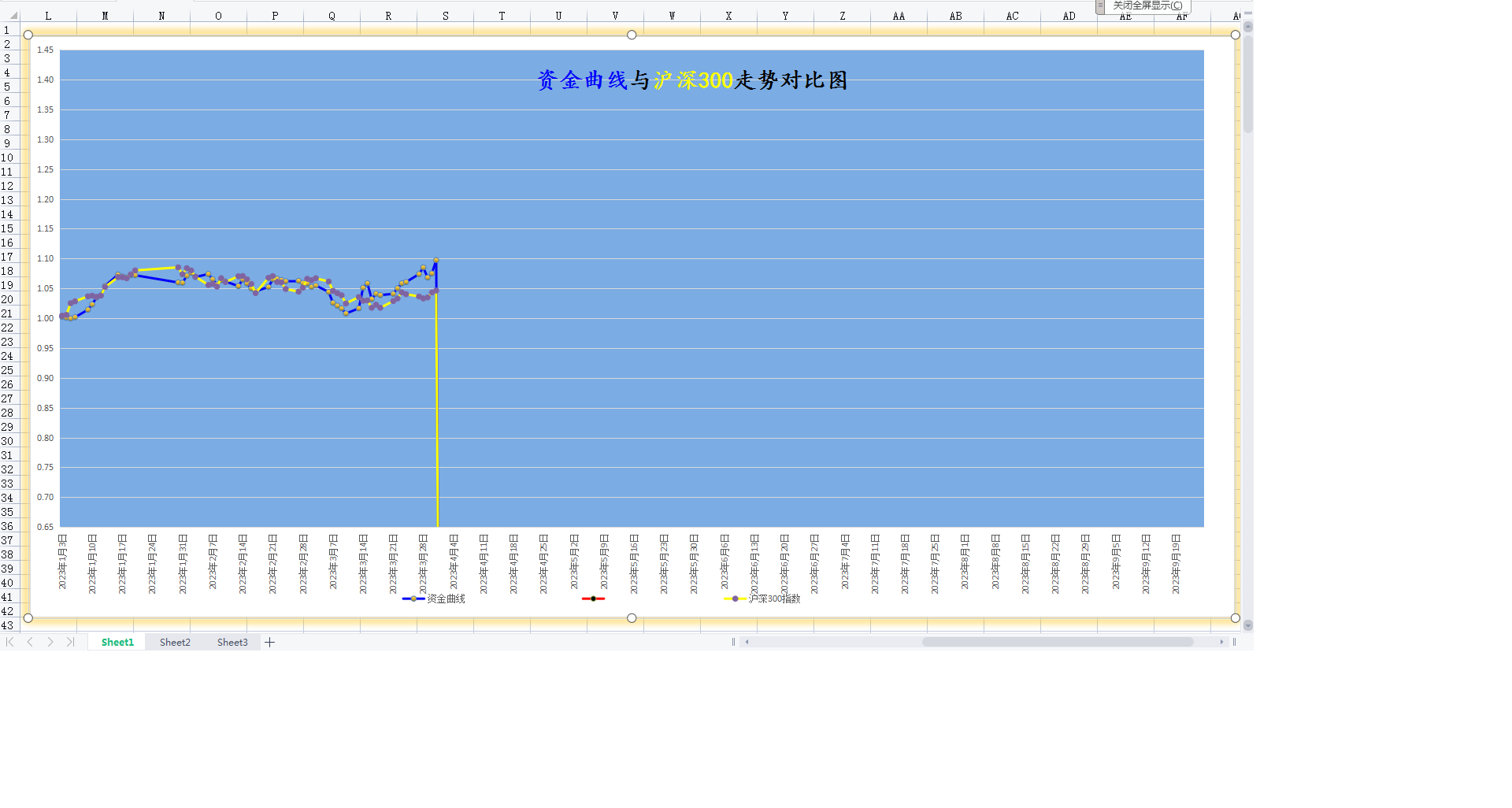Click the horizontal scrollbar thumb
The image size is (1512, 808).
[x=1057, y=643]
